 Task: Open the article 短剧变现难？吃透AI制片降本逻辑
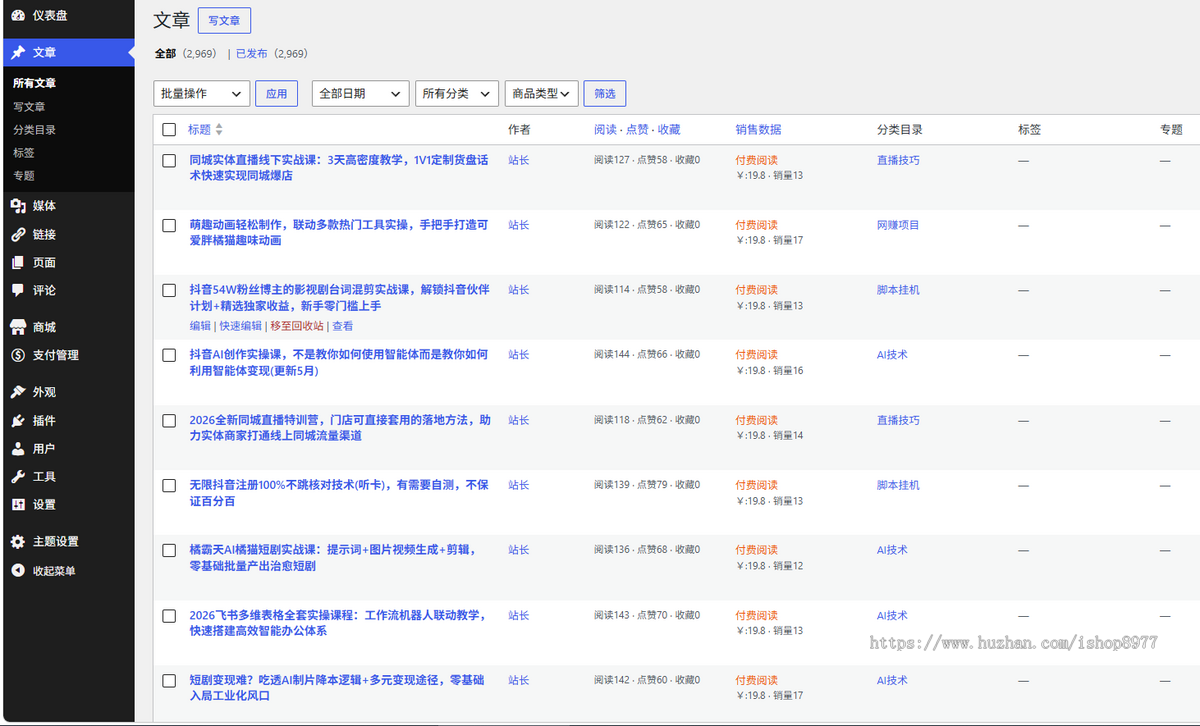click(337, 687)
